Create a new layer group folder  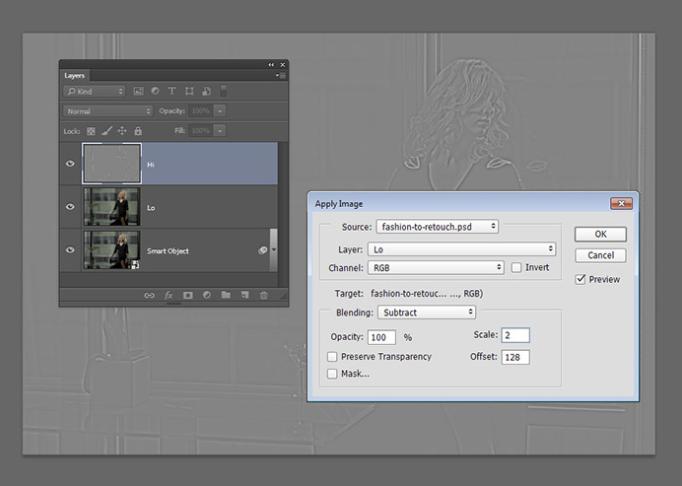pos(226,295)
